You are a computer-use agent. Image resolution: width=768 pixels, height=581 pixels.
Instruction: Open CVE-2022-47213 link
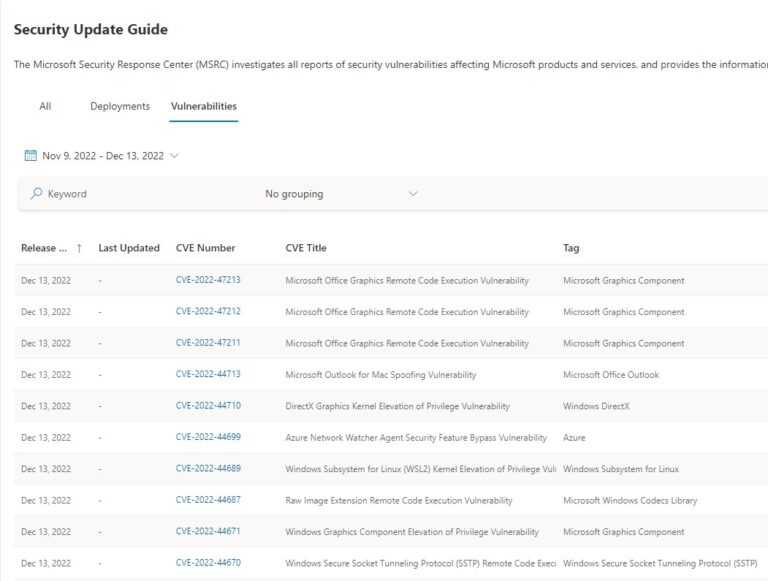[x=208, y=280]
